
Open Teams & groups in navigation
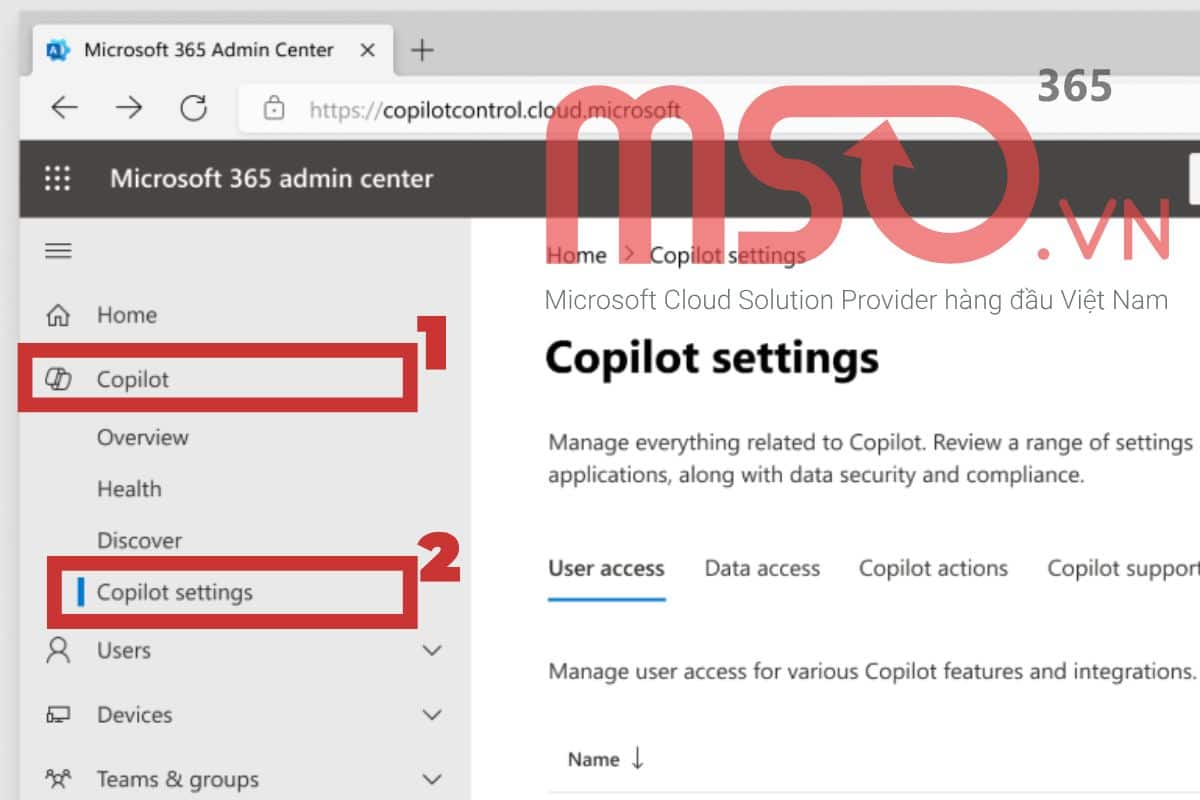tap(178, 779)
